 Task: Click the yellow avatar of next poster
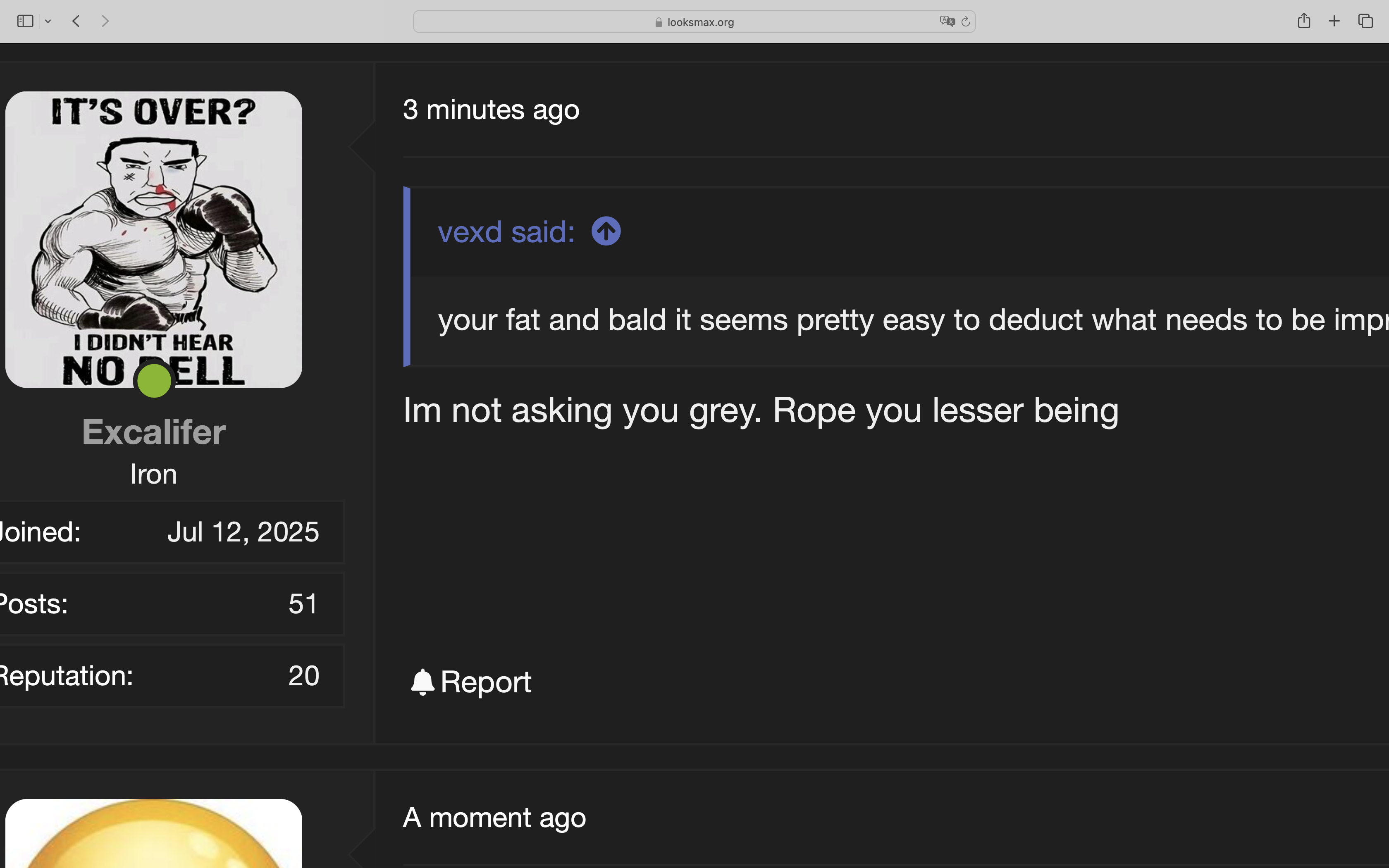pyautogui.click(x=154, y=833)
